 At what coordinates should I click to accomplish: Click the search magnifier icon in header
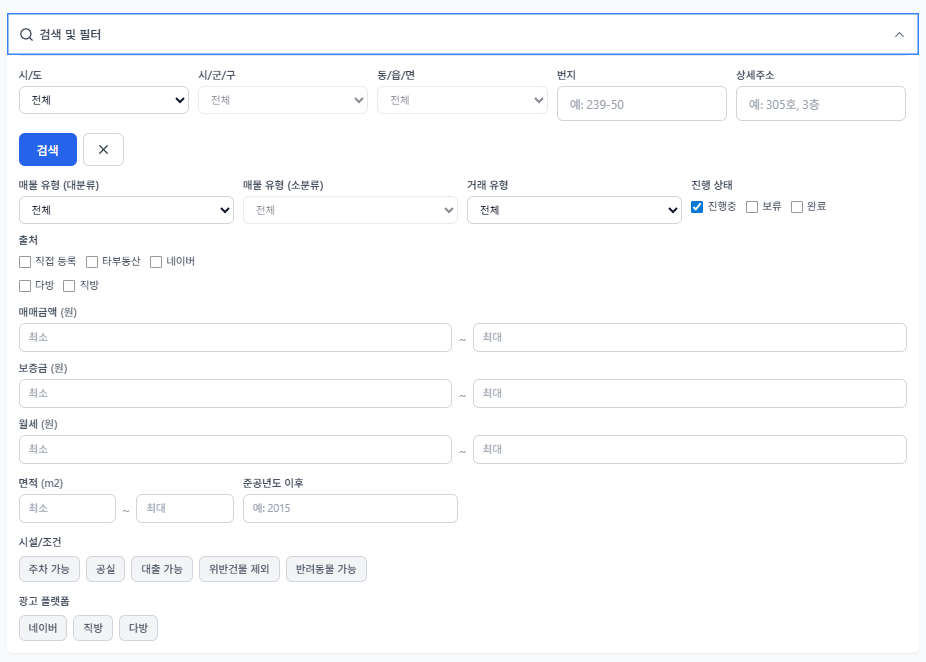tap(27, 34)
